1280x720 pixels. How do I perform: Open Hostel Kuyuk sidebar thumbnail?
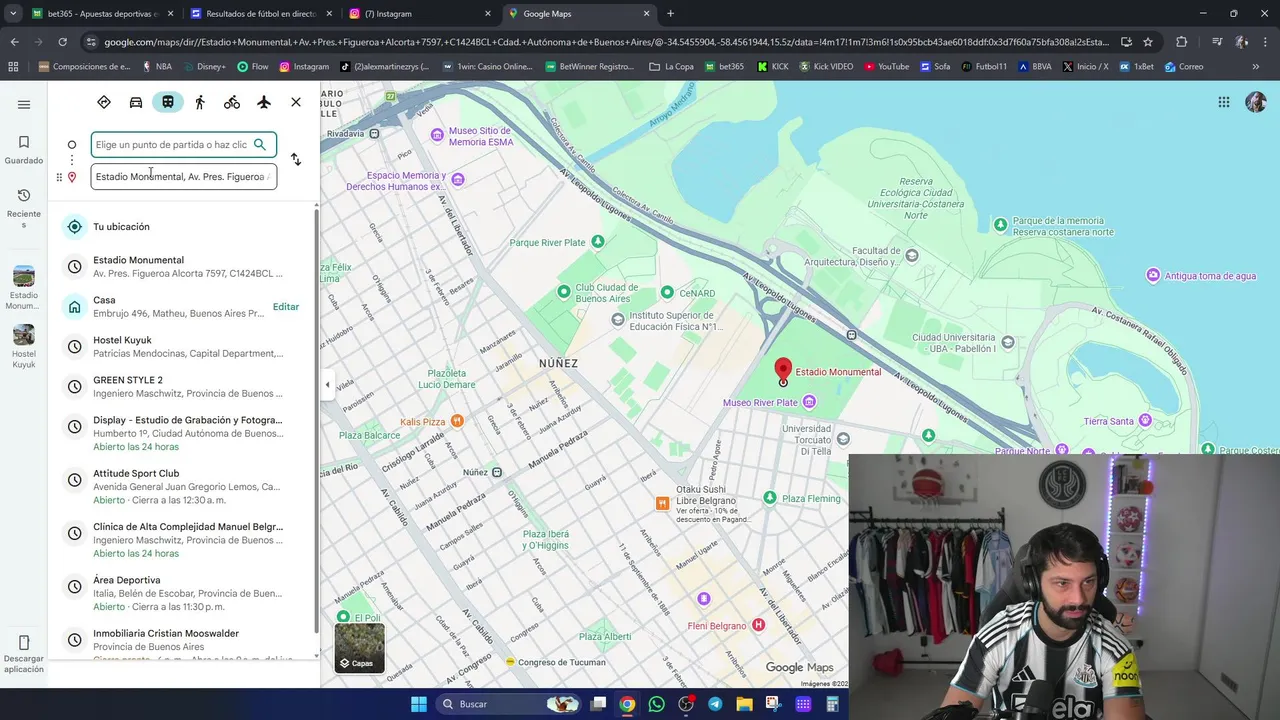24,346
